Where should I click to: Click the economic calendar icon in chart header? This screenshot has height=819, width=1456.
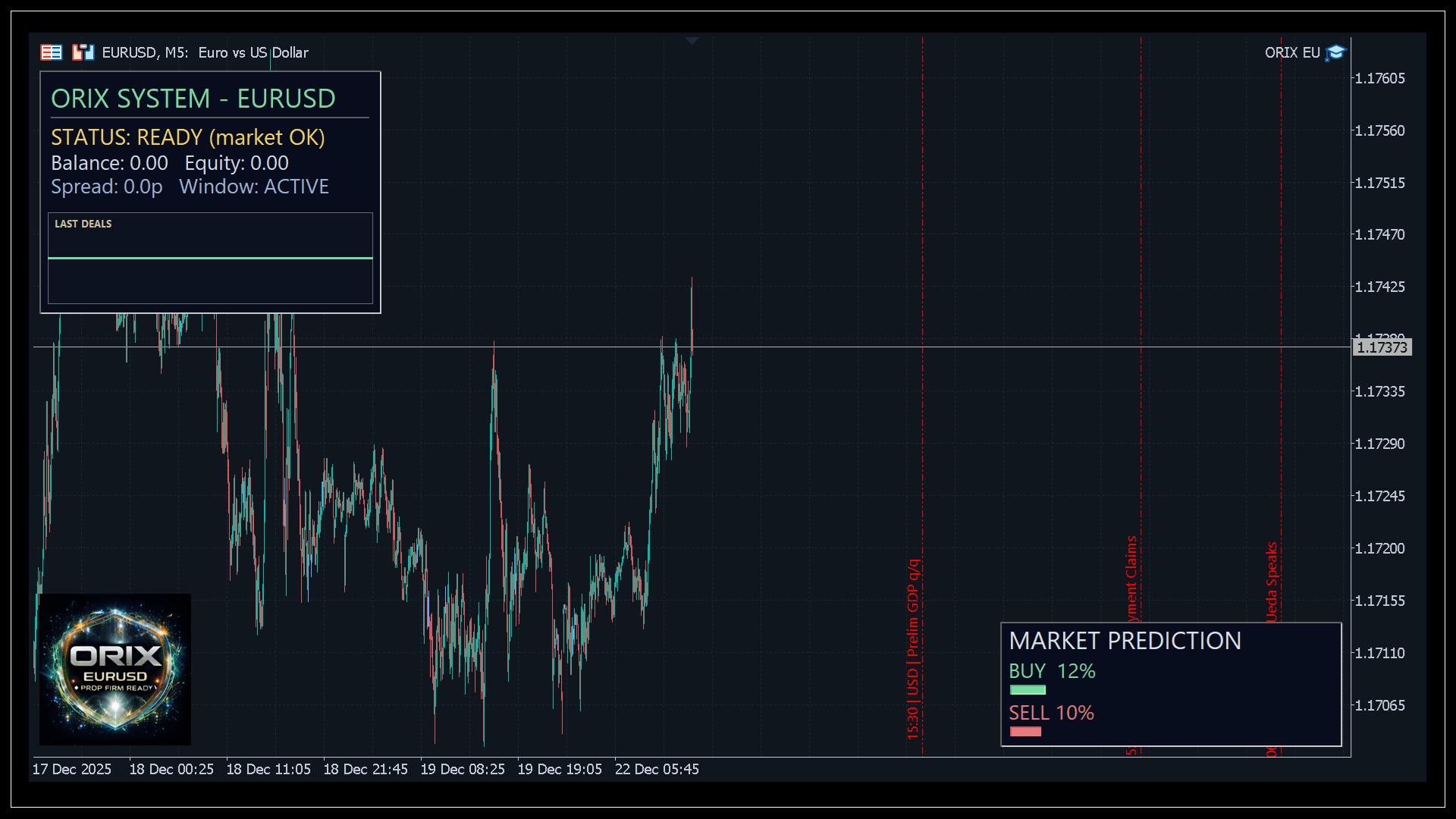tap(51, 52)
